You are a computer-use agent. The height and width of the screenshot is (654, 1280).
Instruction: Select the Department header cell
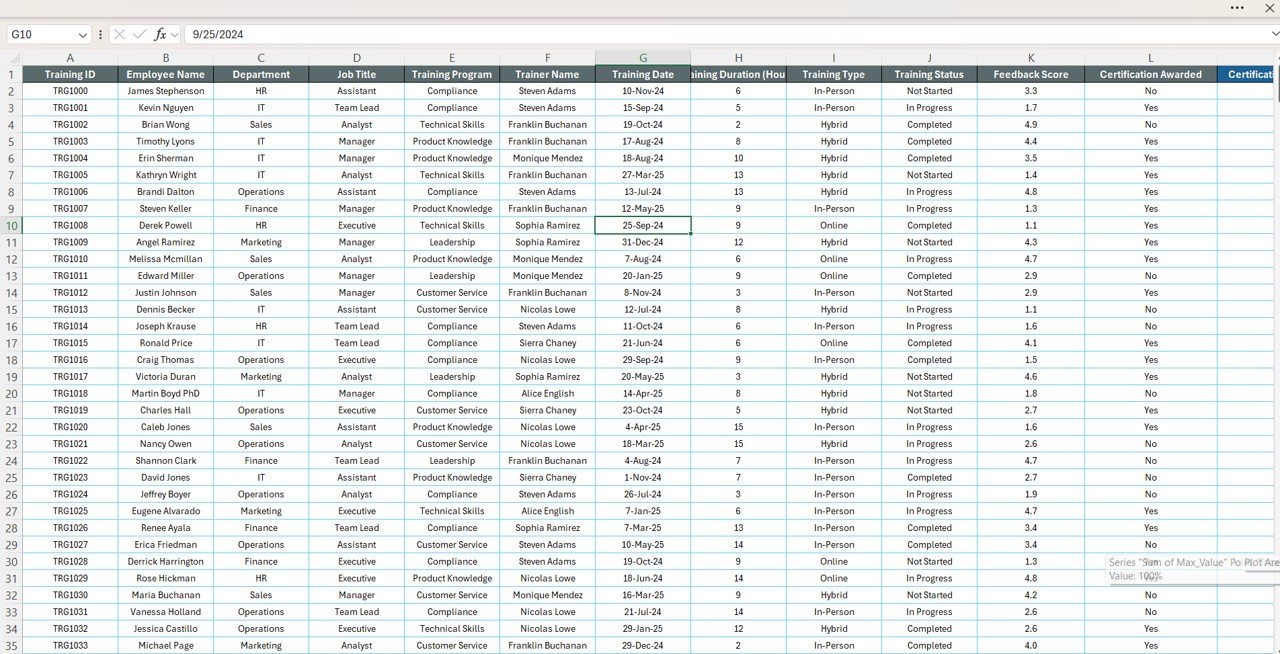[x=261, y=73]
